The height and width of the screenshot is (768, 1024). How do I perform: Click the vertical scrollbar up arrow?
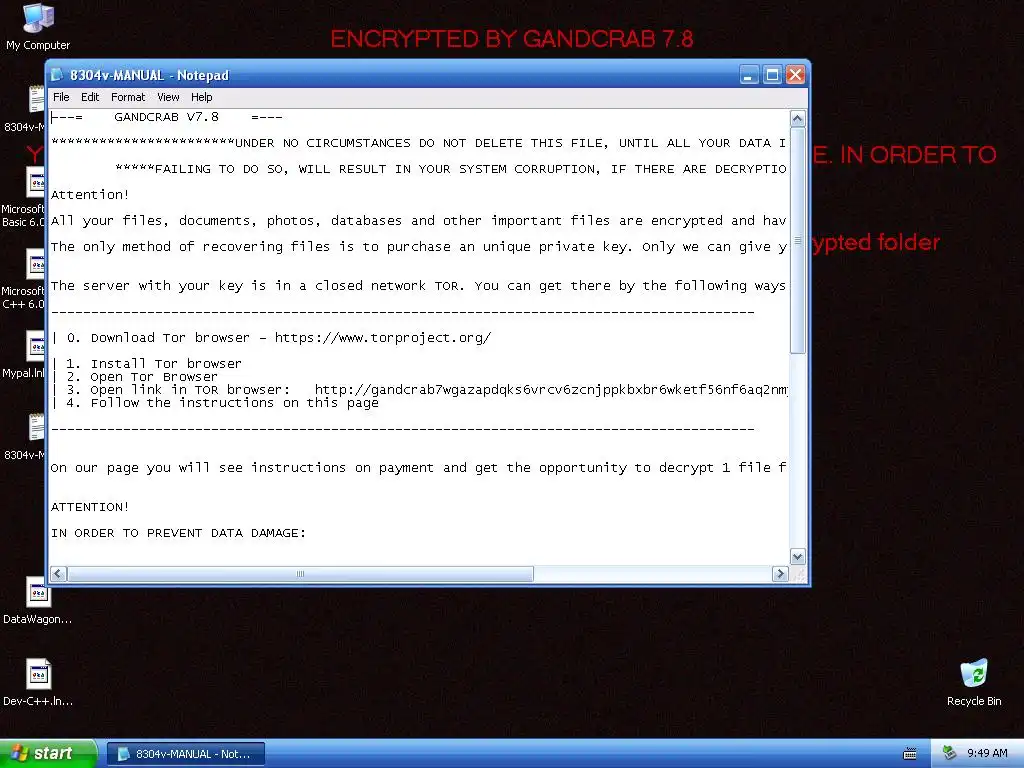[x=797, y=118]
